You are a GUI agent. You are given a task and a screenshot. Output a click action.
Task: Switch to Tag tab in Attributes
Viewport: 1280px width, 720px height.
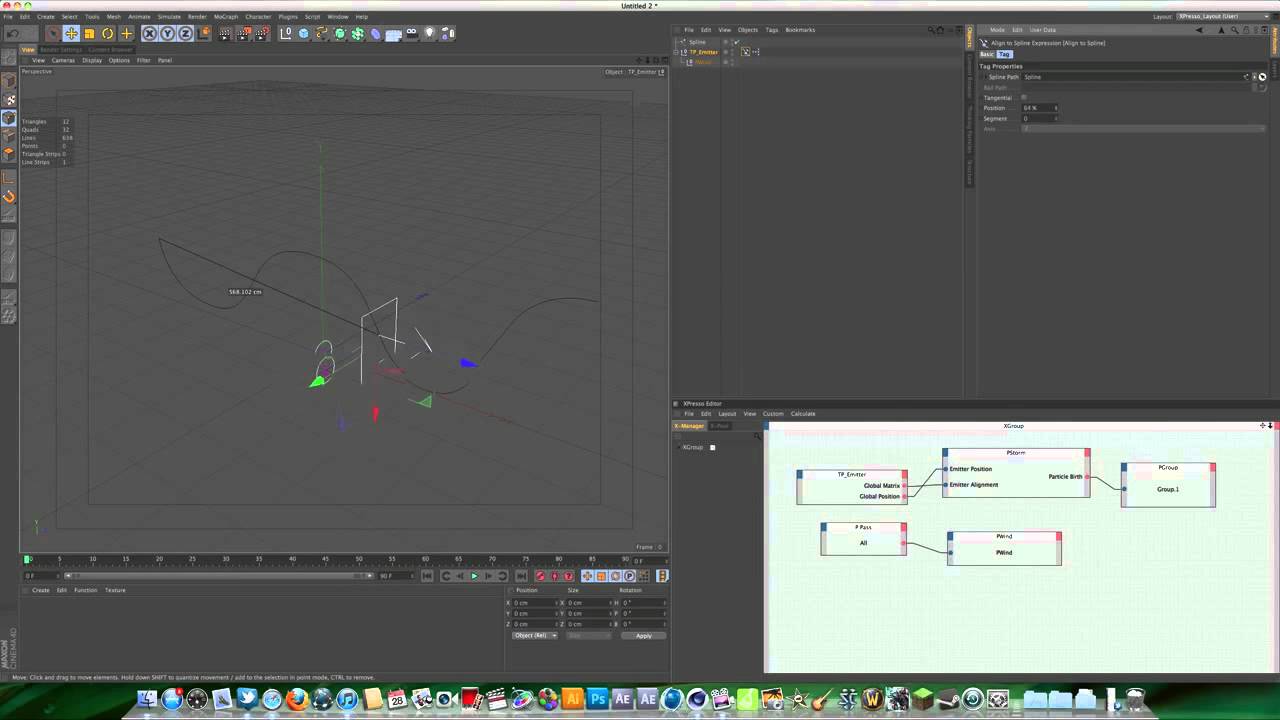click(x=1004, y=54)
